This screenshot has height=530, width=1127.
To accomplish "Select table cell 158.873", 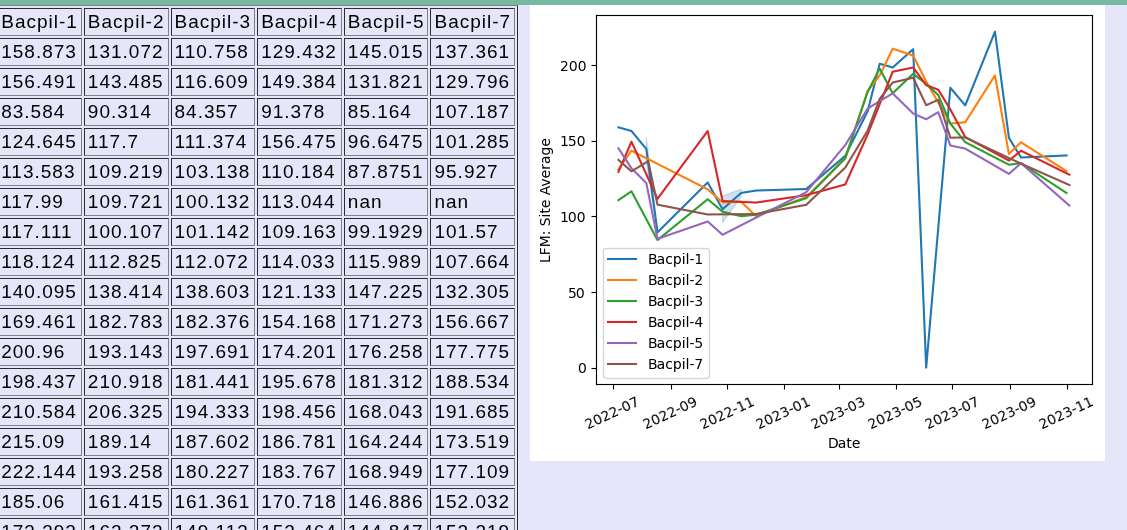I will (41, 52).
